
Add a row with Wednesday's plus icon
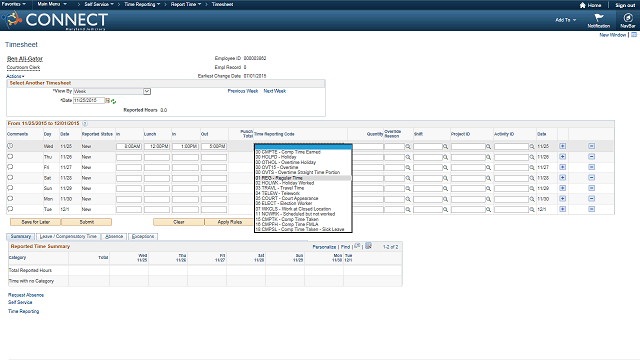tap(562, 146)
